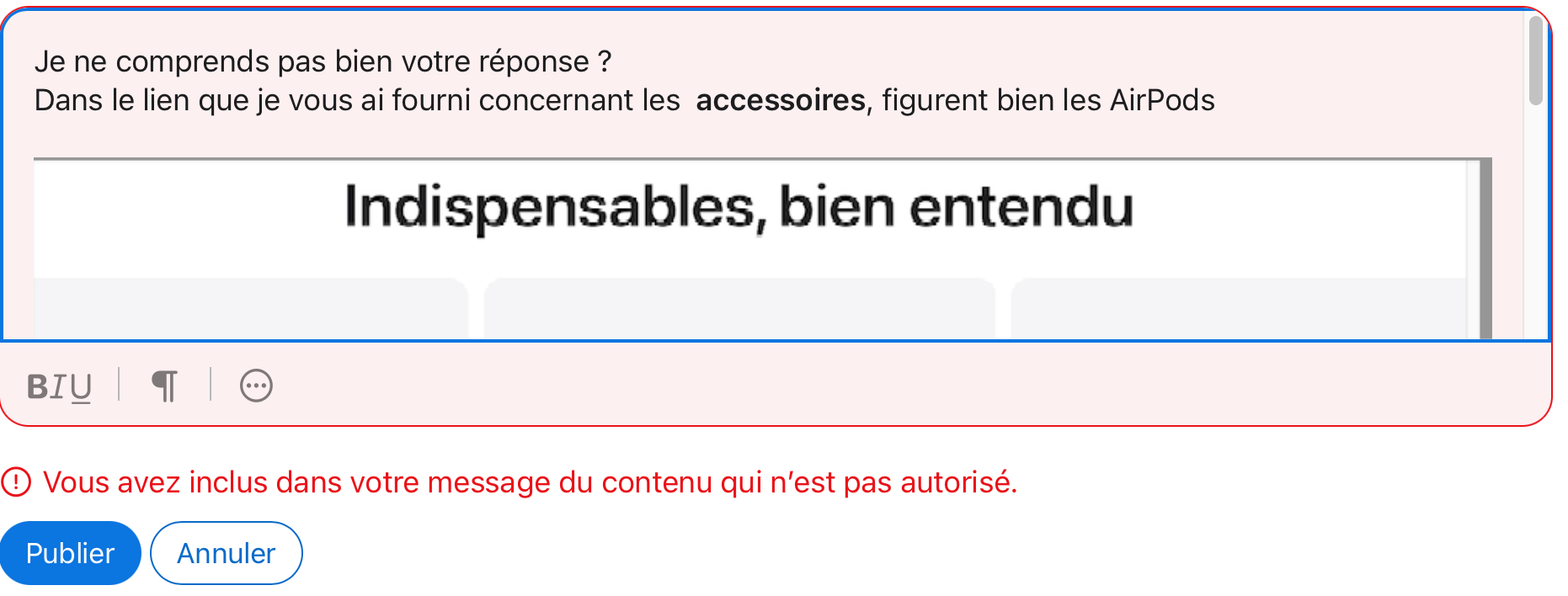The height and width of the screenshot is (596, 1568).
Task: Open the paragraph formatting menu
Action: [x=165, y=386]
